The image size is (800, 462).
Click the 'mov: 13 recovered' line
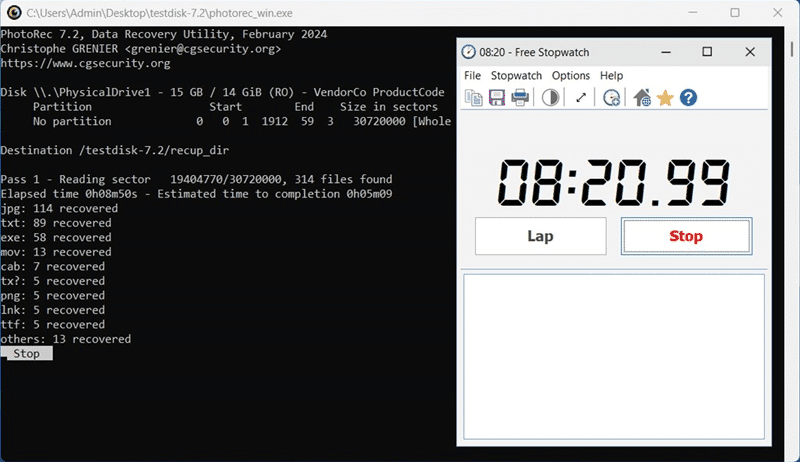point(56,252)
